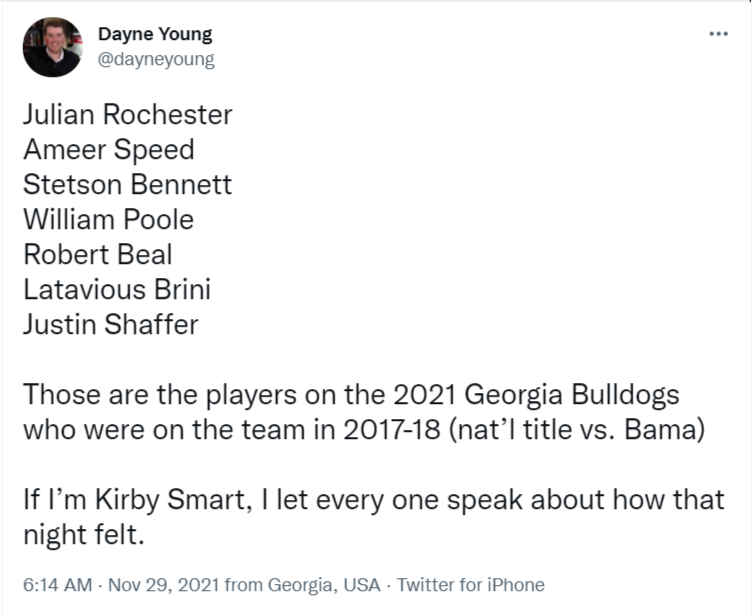Click the name Stetson Bennett in tweet
The width and height of the screenshot is (753, 616).
pyautogui.click(x=127, y=185)
